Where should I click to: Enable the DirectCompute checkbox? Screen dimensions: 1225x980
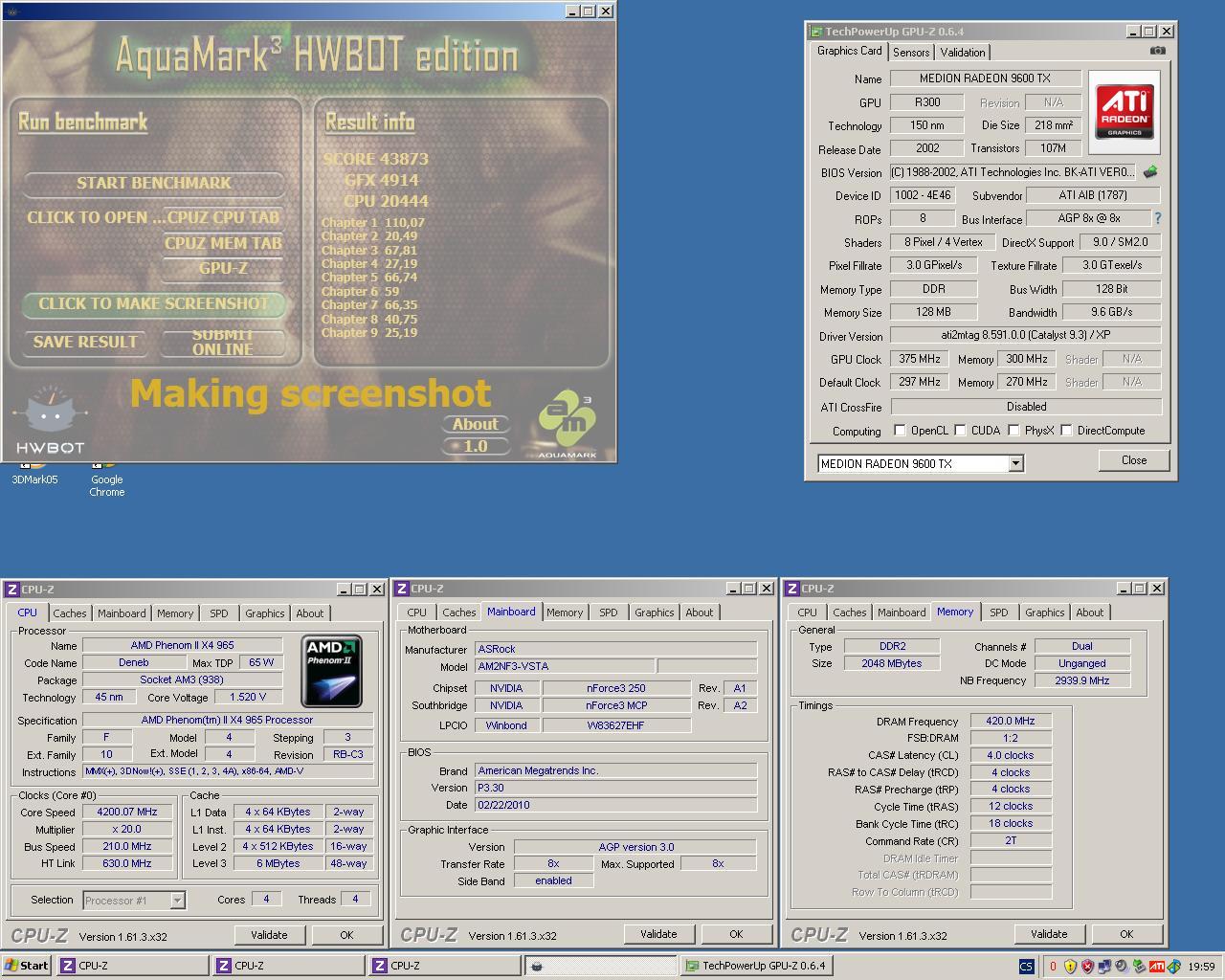[1066, 431]
